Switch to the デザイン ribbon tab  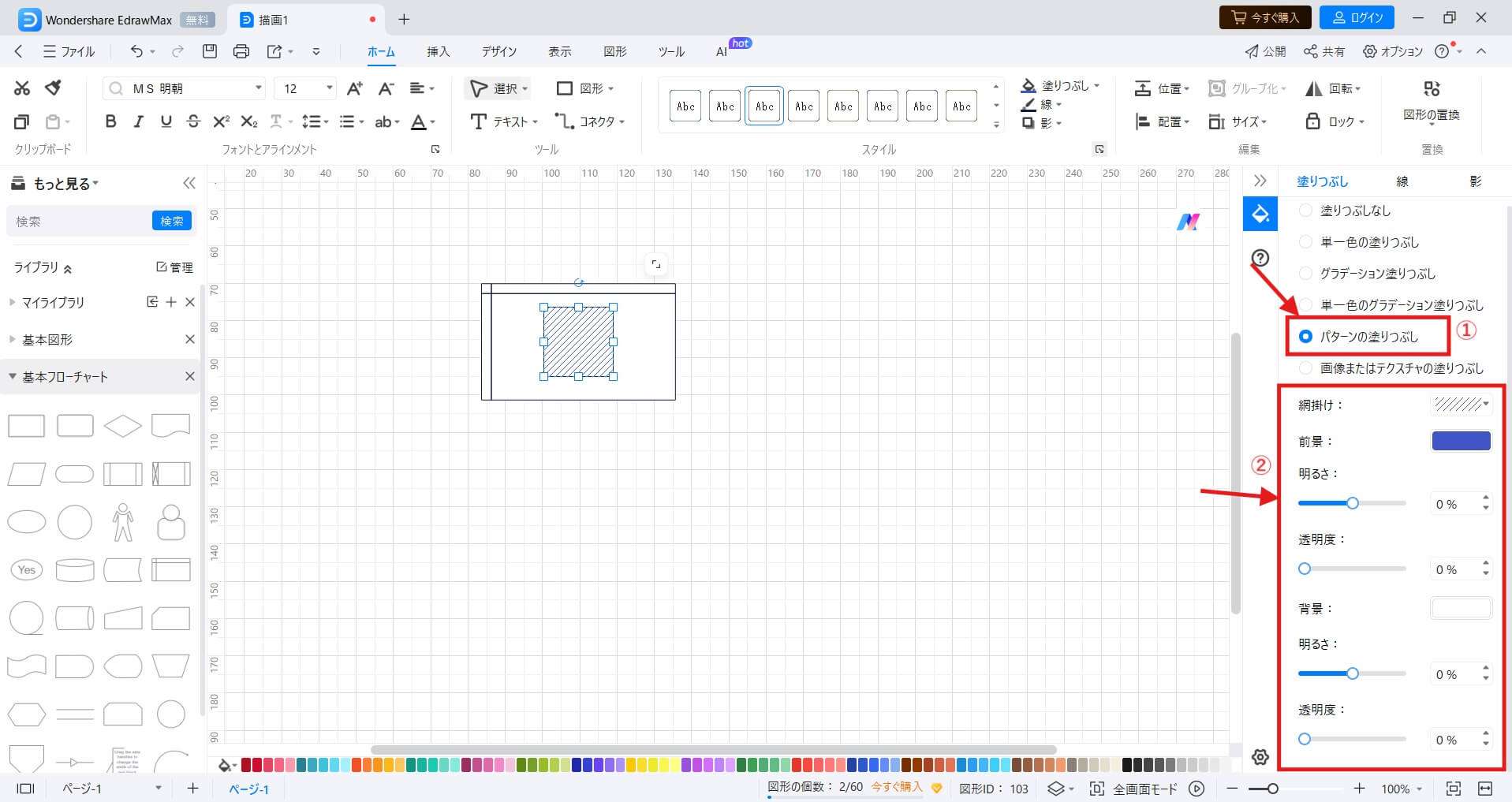(499, 51)
